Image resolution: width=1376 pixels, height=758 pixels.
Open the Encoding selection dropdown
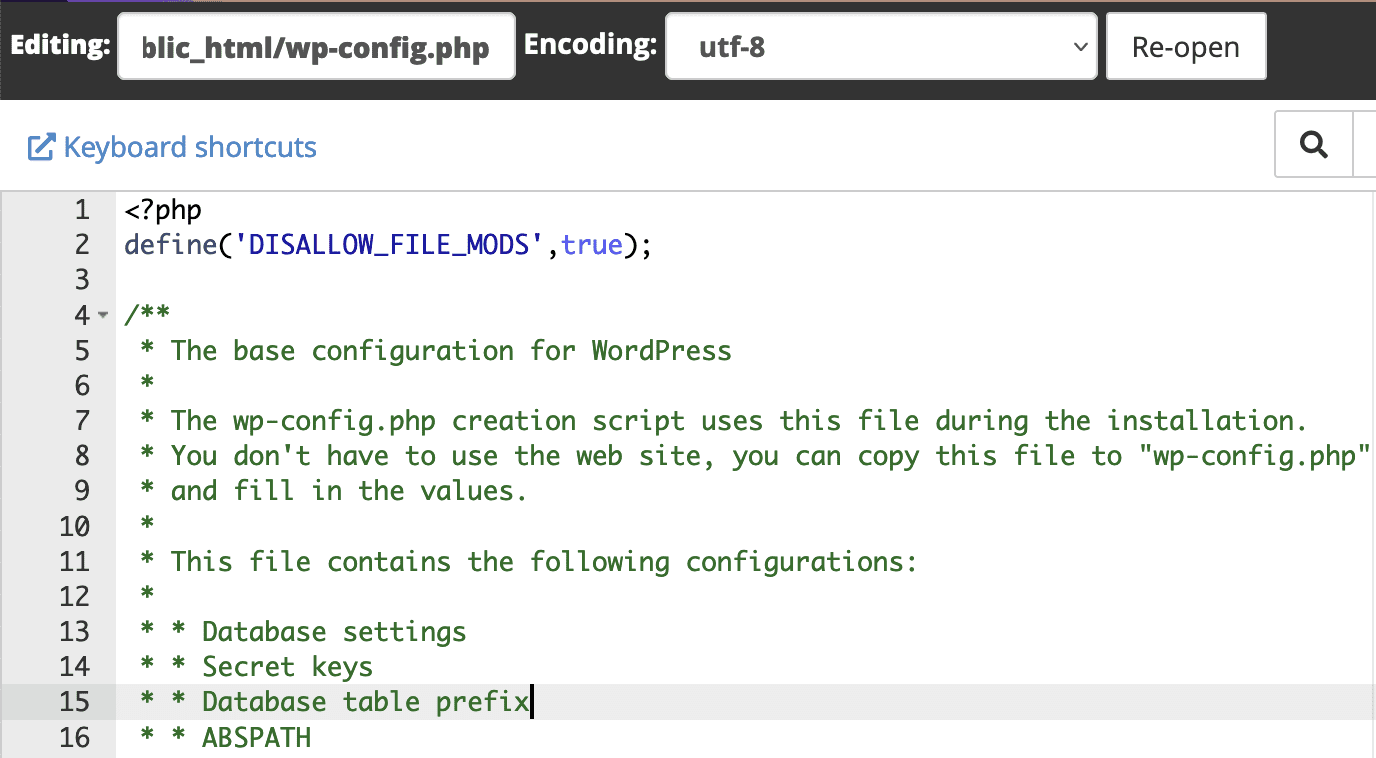tap(880, 46)
